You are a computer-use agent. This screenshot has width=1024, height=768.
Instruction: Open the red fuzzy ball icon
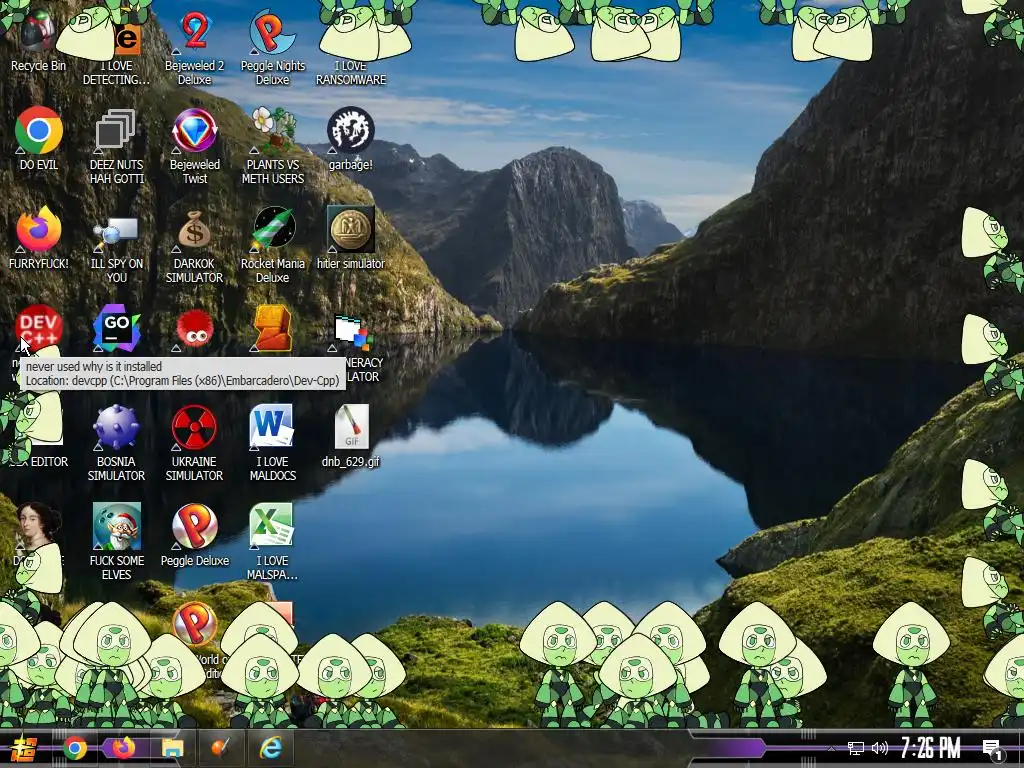195,329
